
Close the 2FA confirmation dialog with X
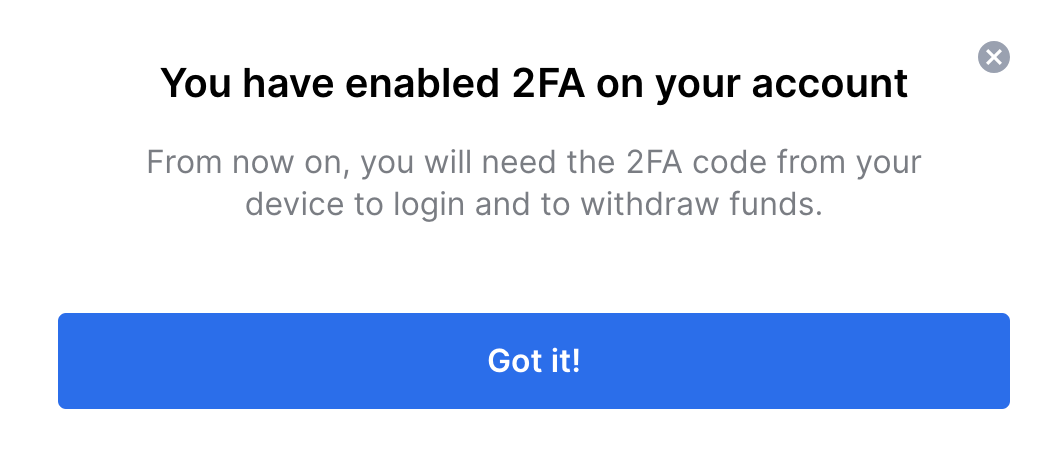(993, 57)
